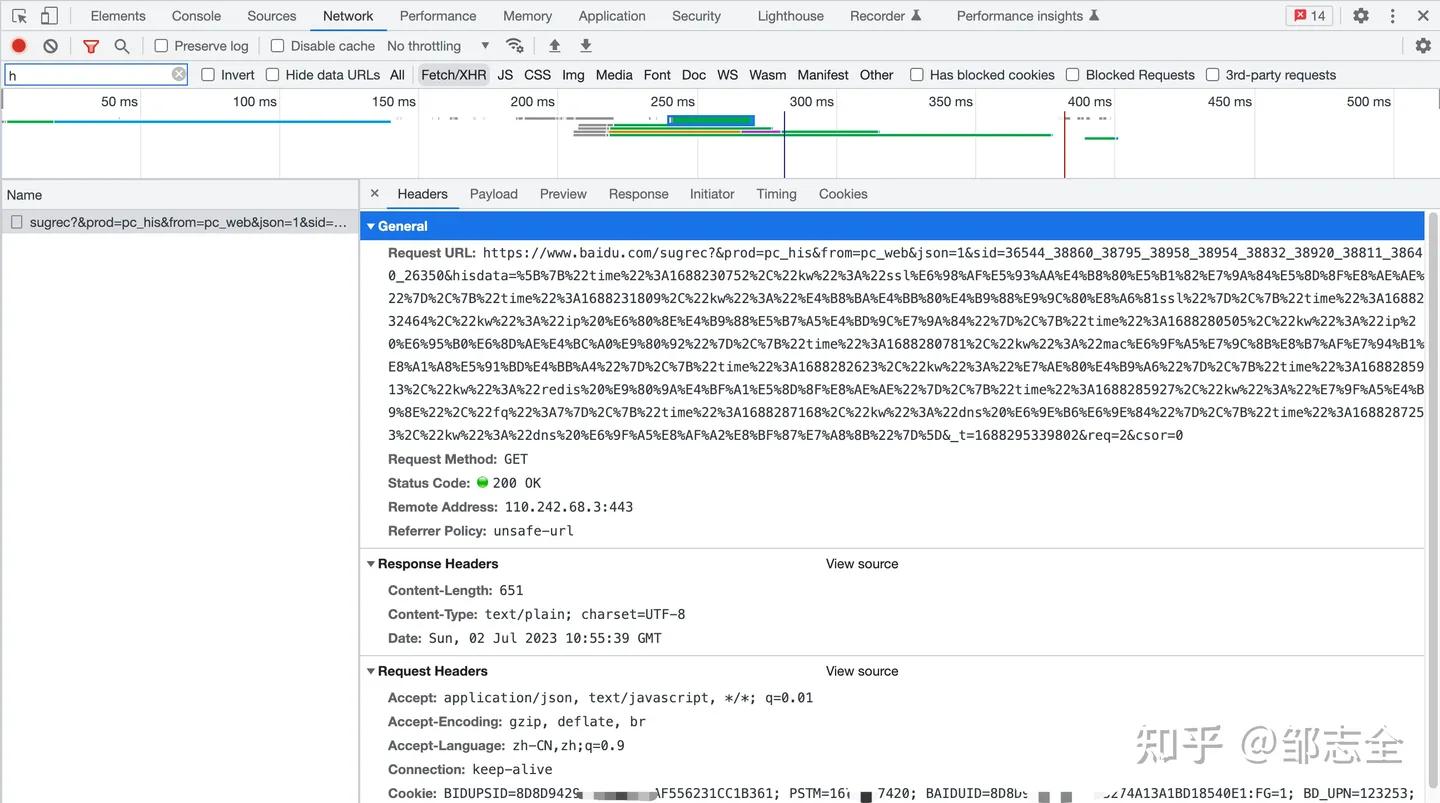Click View source for Response Headers
The height and width of the screenshot is (803, 1440).
[x=861, y=564]
